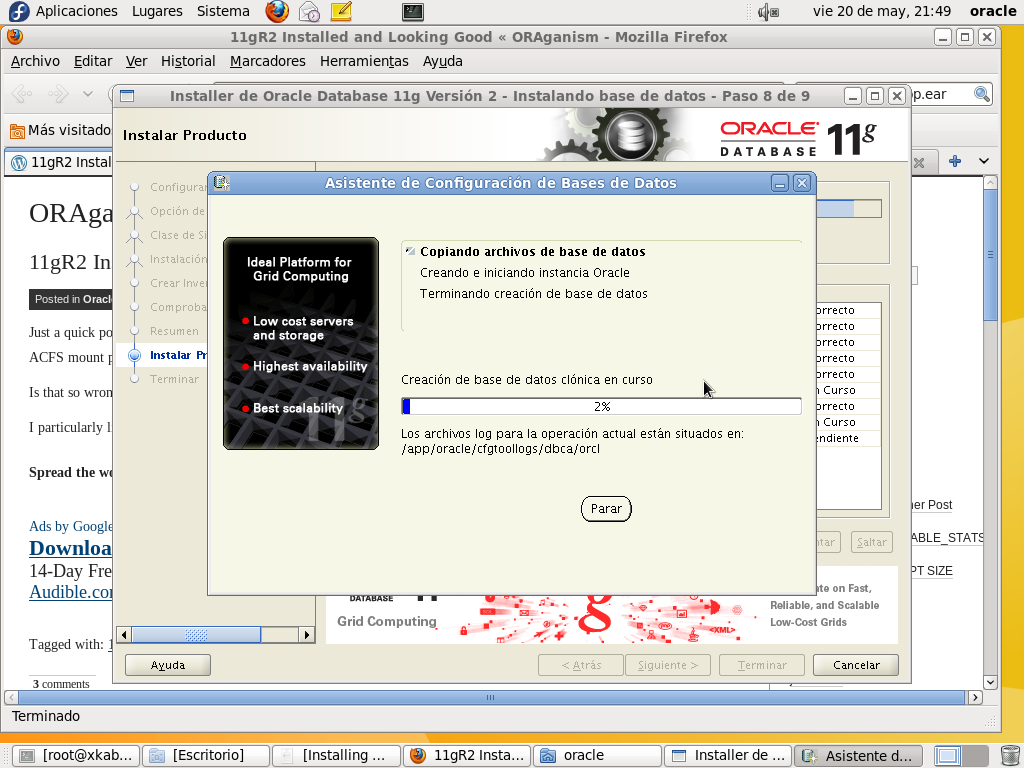Open the notes launcher in top panel
The image size is (1024, 768).
[x=341, y=11]
